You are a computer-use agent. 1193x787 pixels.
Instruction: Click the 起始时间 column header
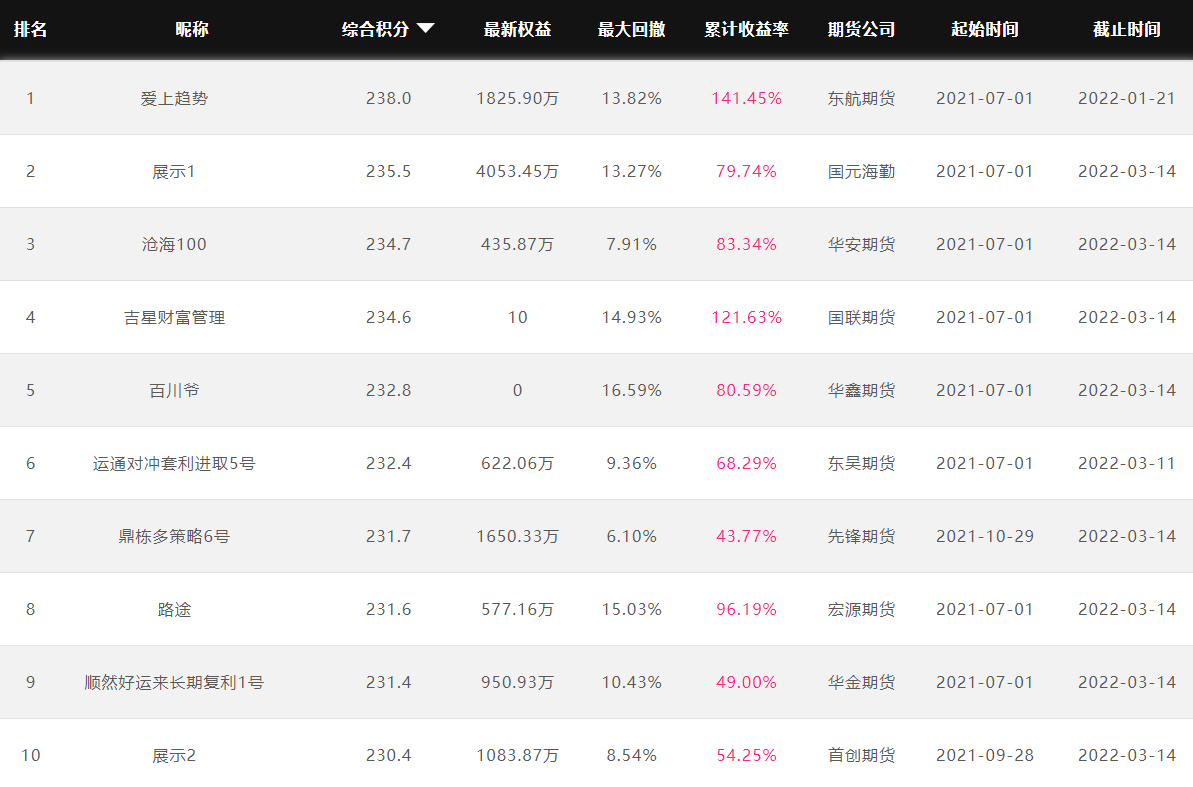[985, 29]
